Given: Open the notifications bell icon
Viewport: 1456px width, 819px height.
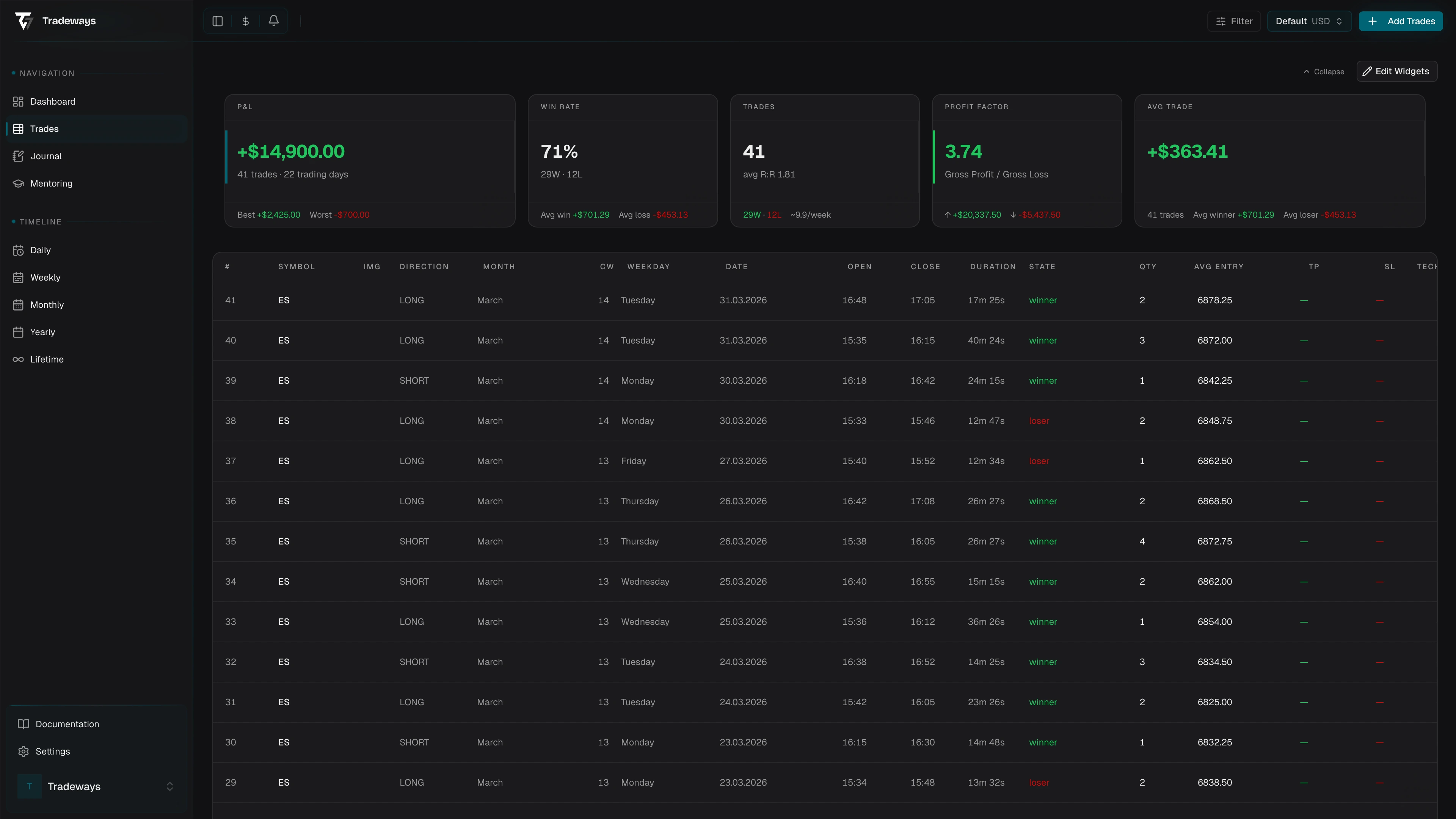Looking at the screenshot, I should point(273,21).
